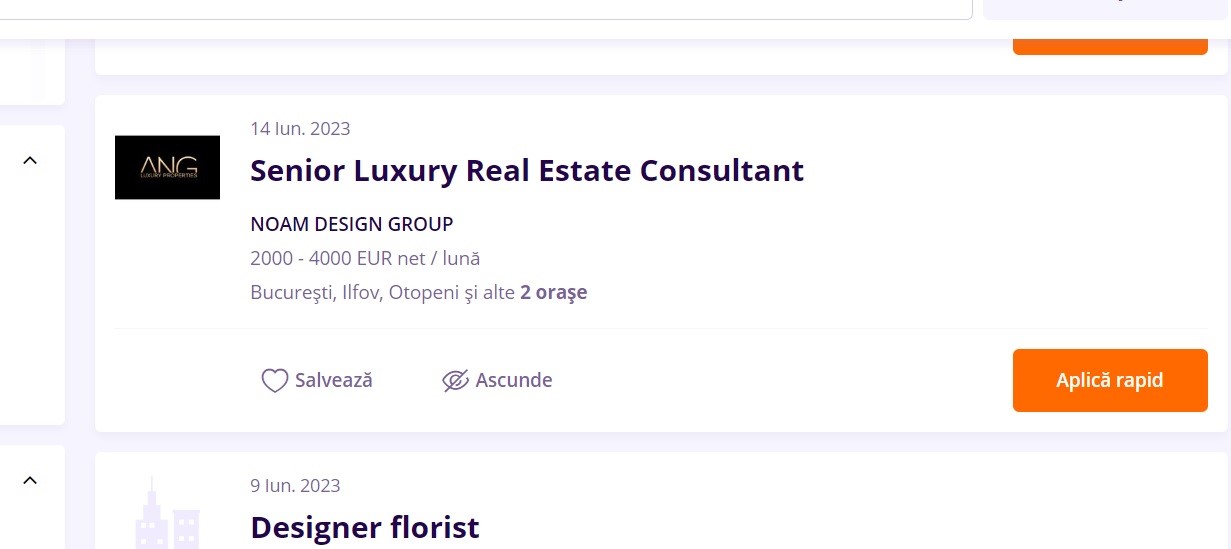Screen dimensions: 1231x549
Task: Click the 9 Iun. 2023 posting date
Action: pyautogui.click(x=295, y=486)
